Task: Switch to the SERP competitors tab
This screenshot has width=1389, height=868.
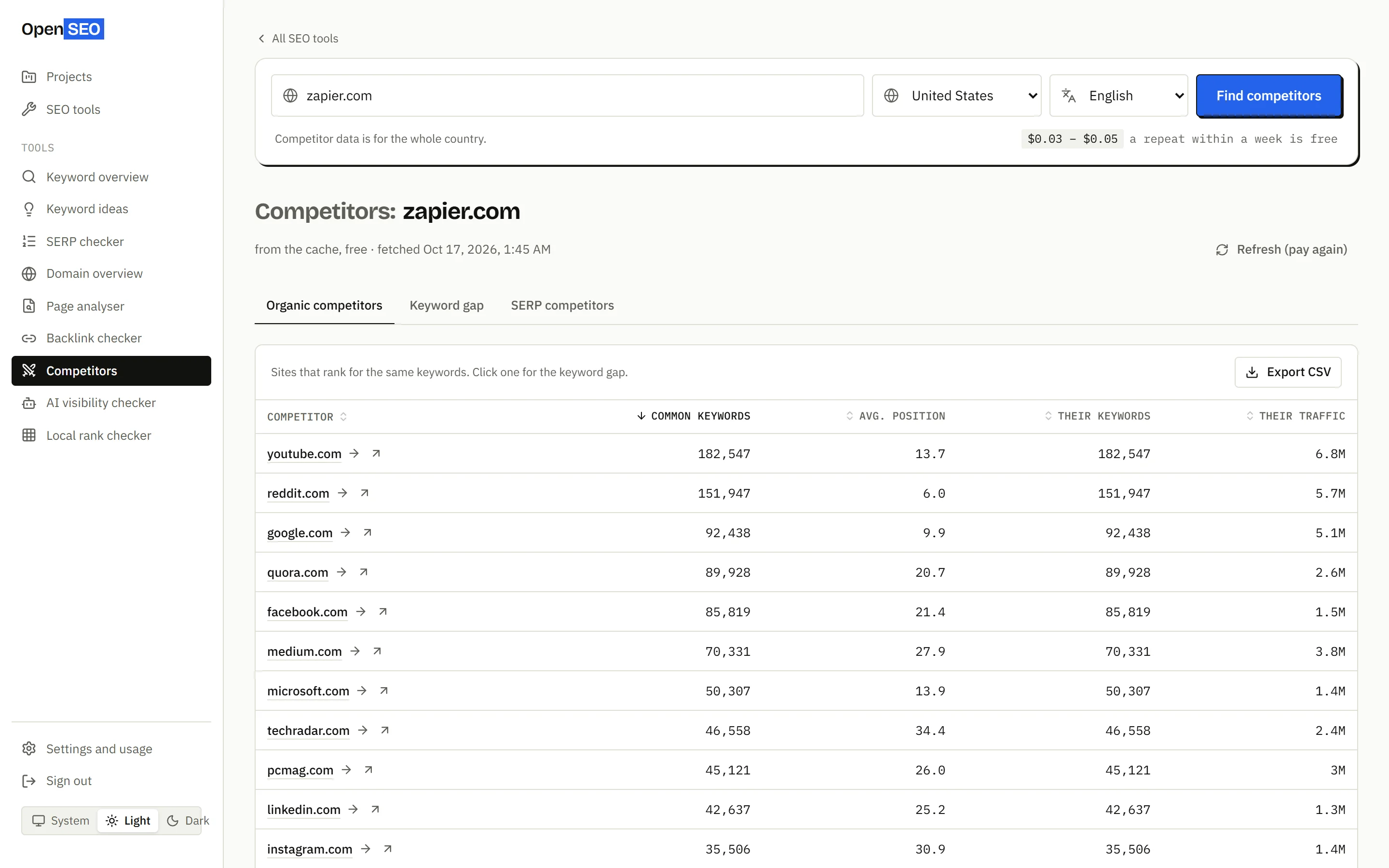Action: (562, 305)
